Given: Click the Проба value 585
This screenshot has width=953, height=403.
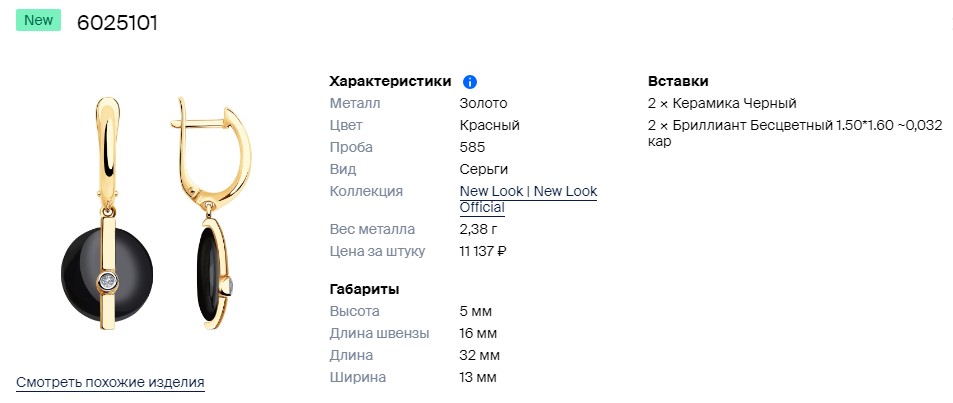Looking at the screenshot, I should click(472, 147).
